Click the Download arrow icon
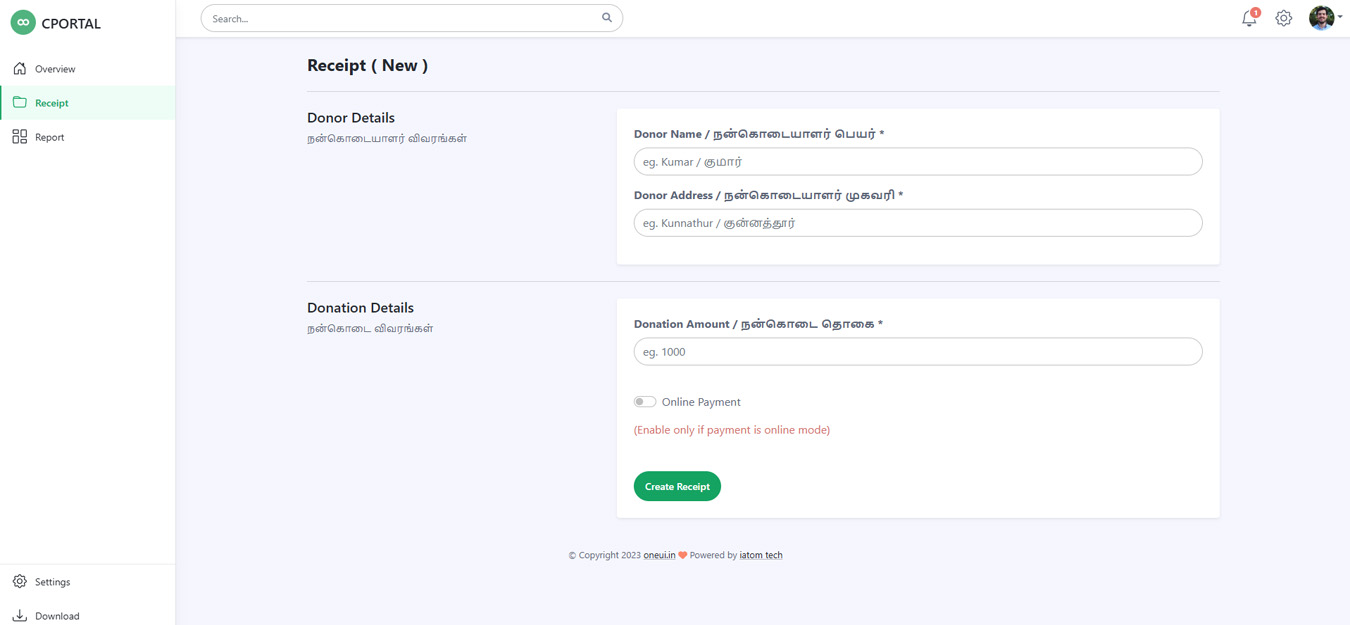 pyautogui.click(x=20, y=616)
